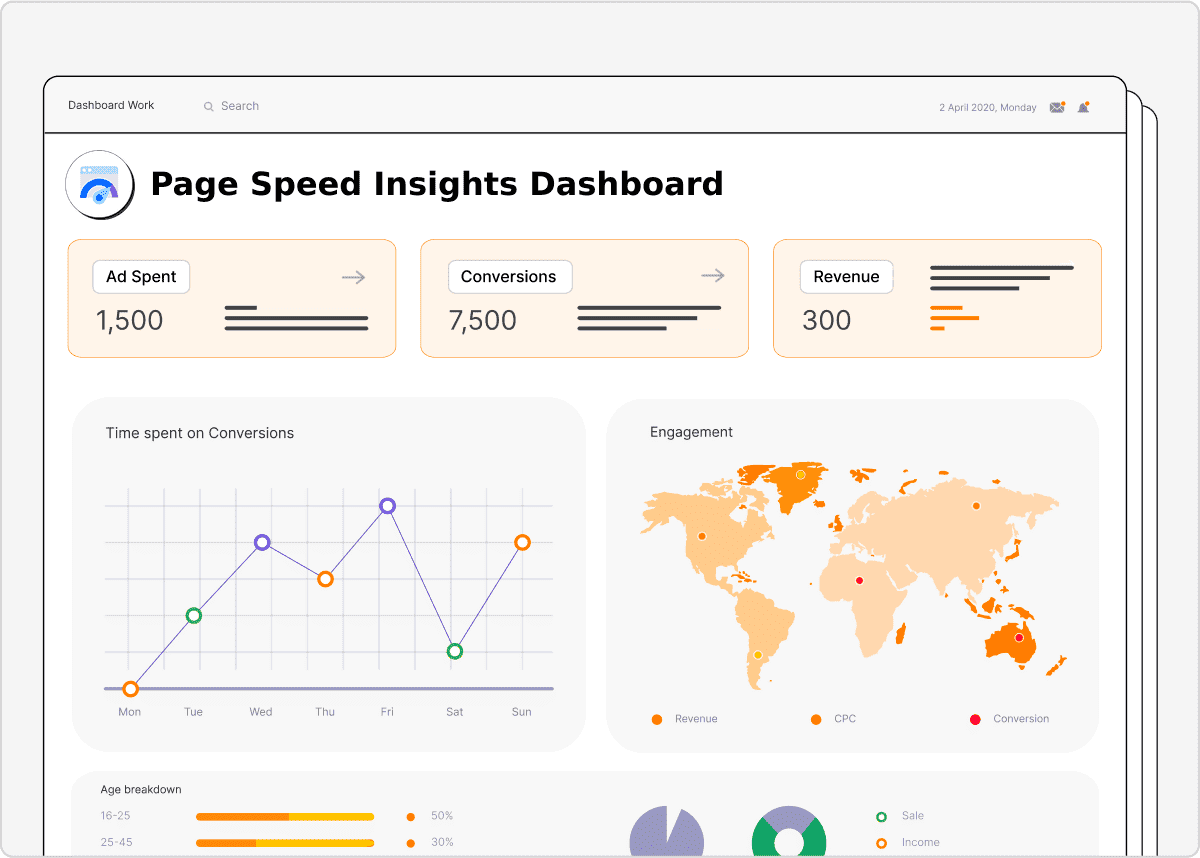Click the 'Age breakdown' heading
The width and height of the screenshot is (1200, 858).
click(141, 790)
